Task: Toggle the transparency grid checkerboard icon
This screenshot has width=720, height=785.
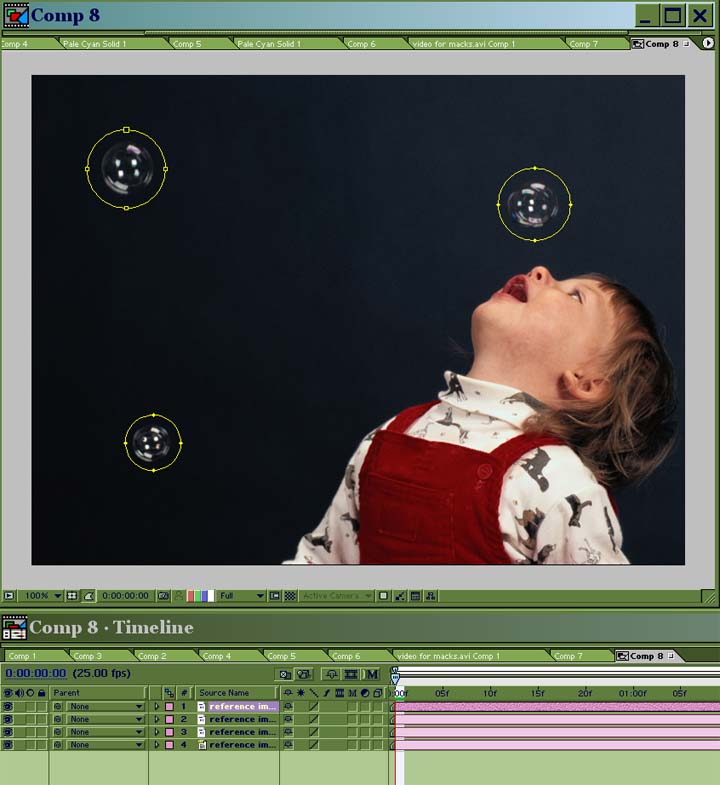Action: [290, 596]
